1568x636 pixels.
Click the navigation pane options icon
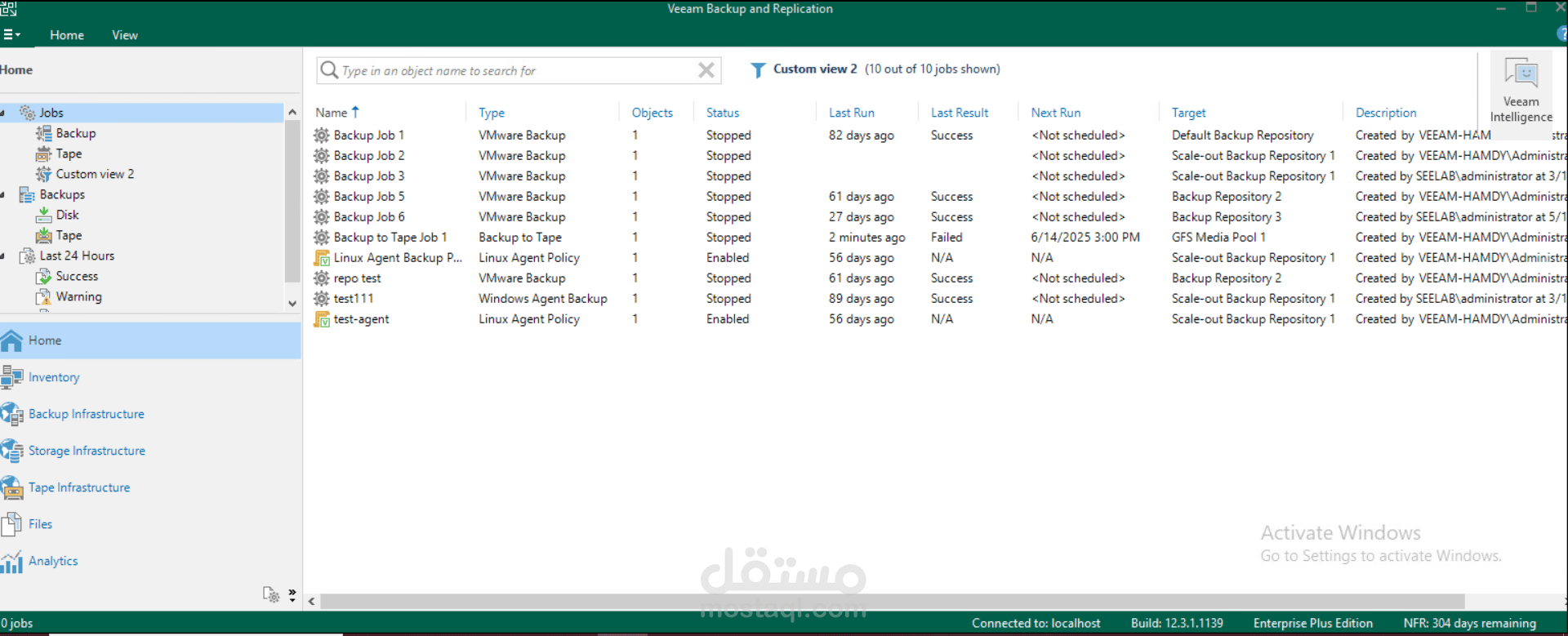271,594
